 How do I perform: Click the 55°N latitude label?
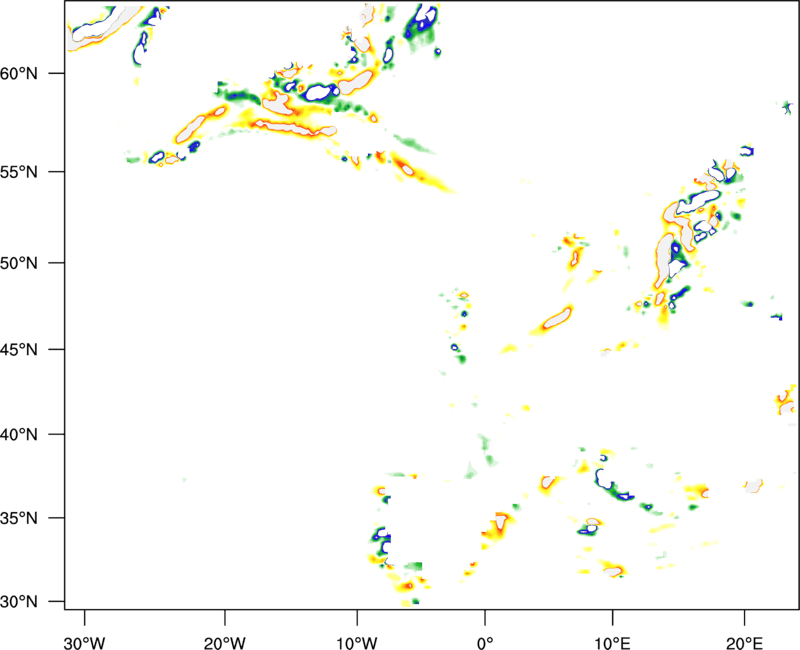click(19, 172)
